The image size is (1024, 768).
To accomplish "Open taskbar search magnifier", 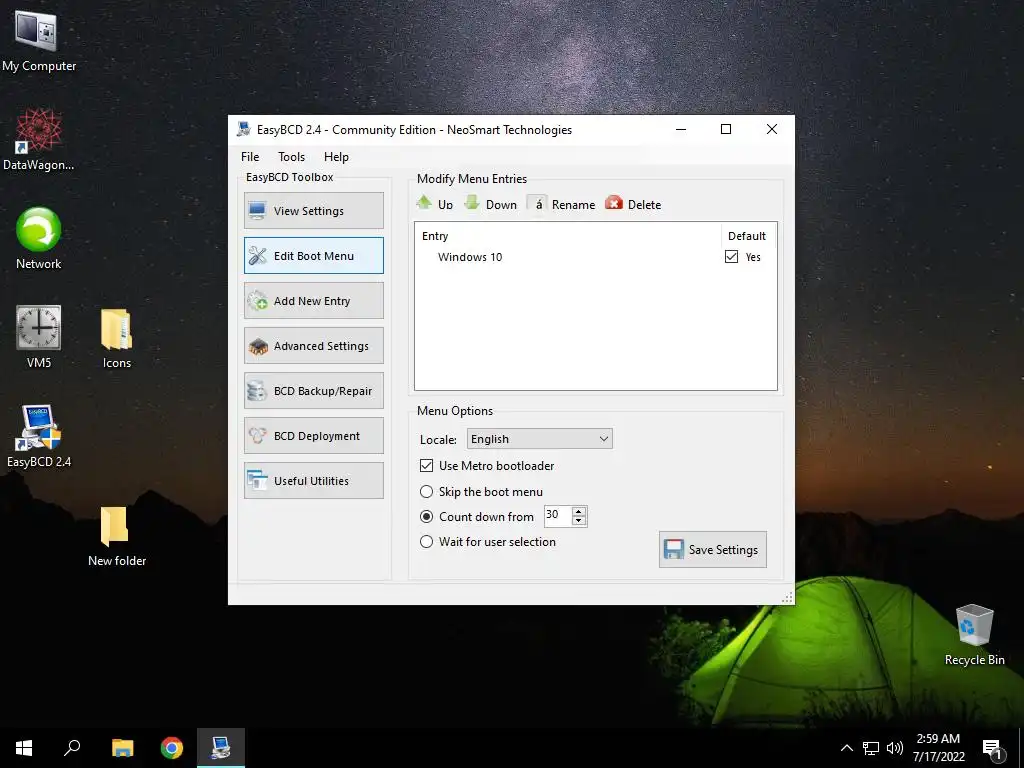I will click(x=72, y=748).
